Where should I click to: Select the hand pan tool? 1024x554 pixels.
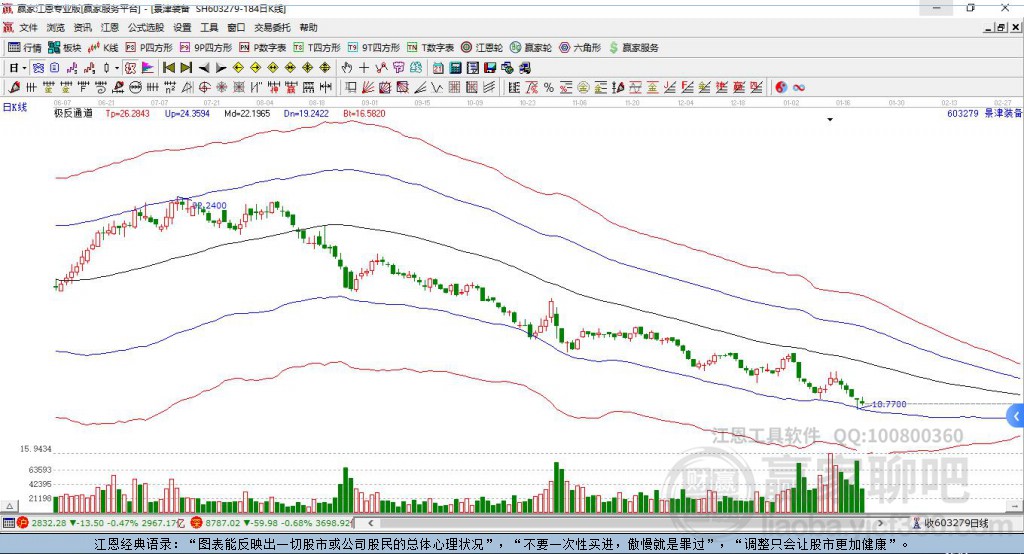coord(347,68)
